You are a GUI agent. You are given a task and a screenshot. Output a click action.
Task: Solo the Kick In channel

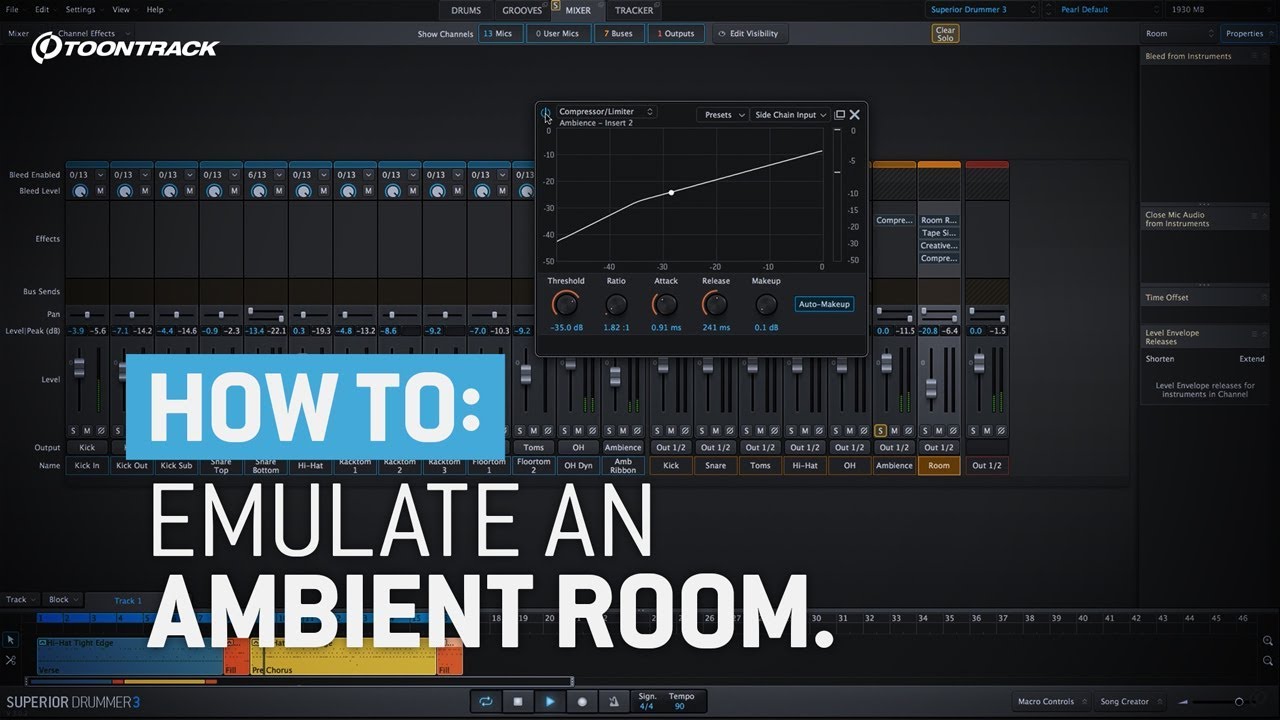click(x=74, y=431)
